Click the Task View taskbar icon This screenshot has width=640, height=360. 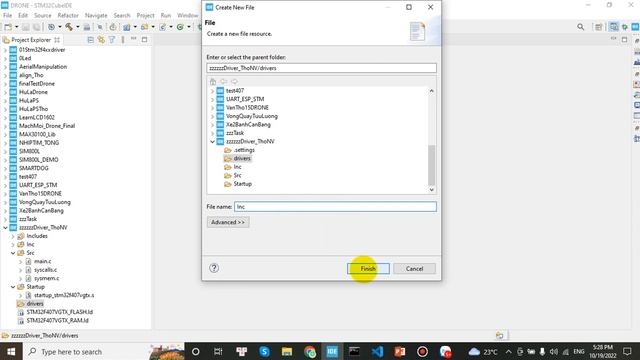(x=218, y=351)
